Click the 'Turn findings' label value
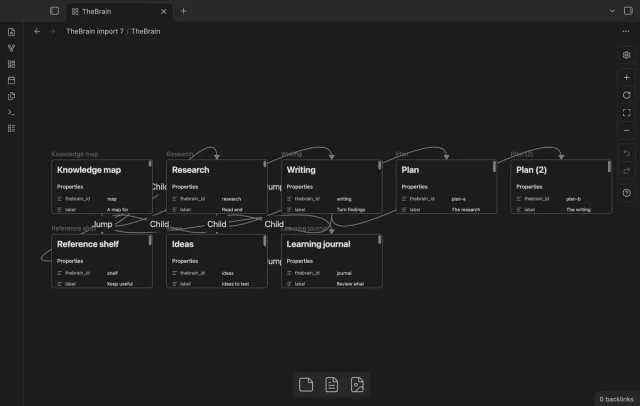640x406 pixels. coord(351,210)
